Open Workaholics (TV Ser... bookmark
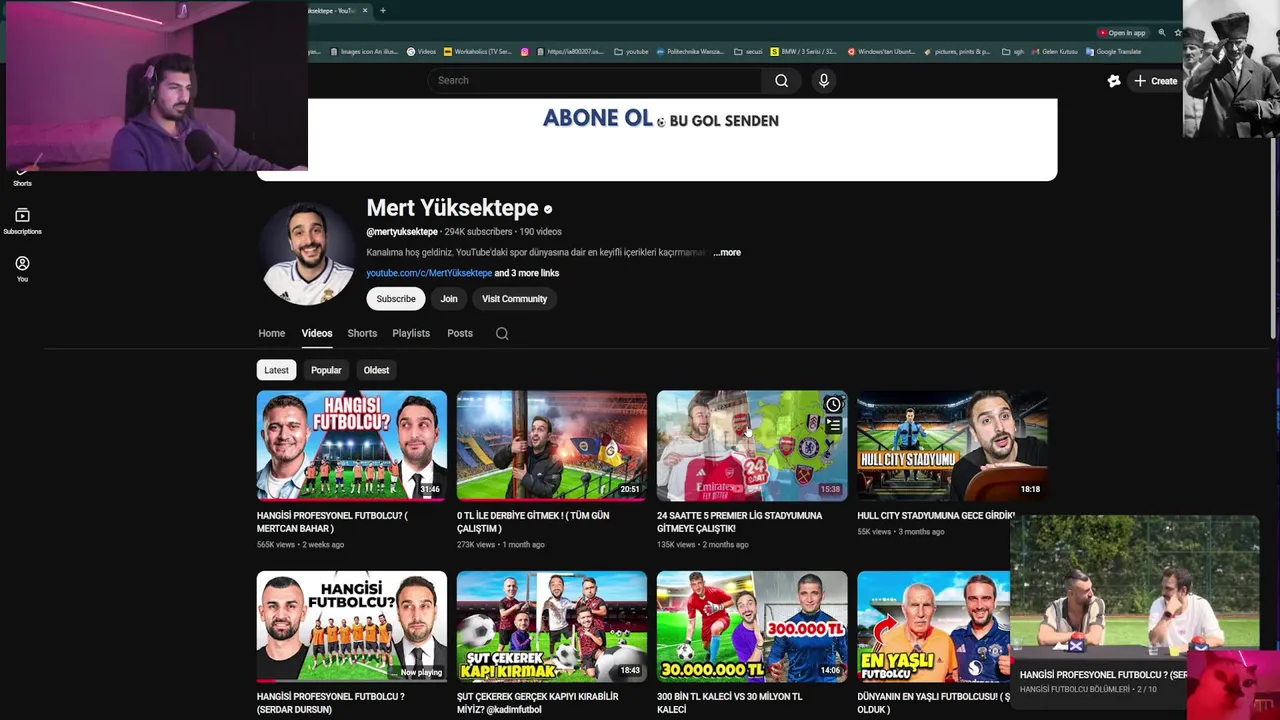Viewport: 1280px width, 720px height. [476, 52]
